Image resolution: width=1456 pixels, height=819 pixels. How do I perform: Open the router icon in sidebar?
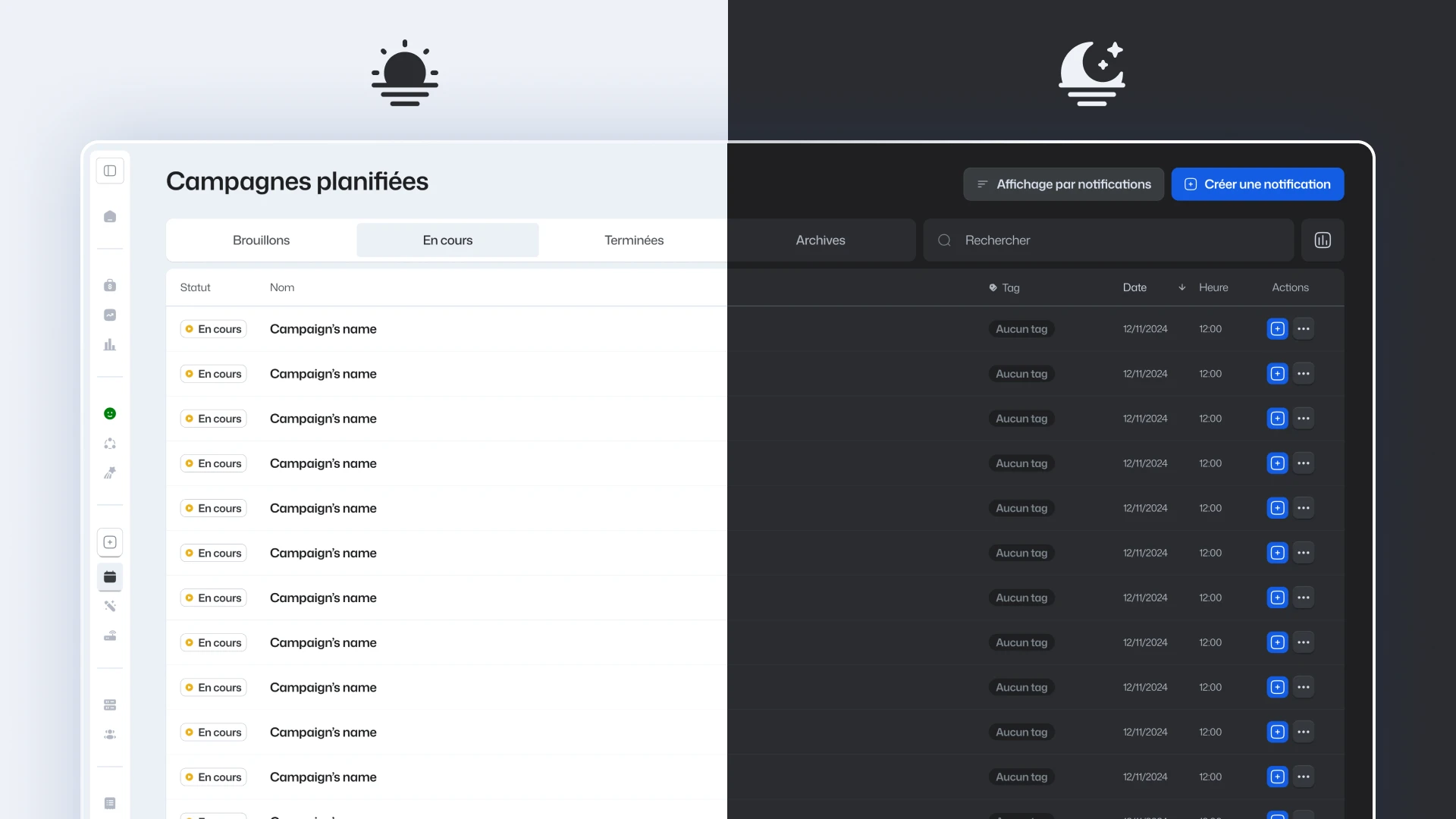(x=110, y=635)
